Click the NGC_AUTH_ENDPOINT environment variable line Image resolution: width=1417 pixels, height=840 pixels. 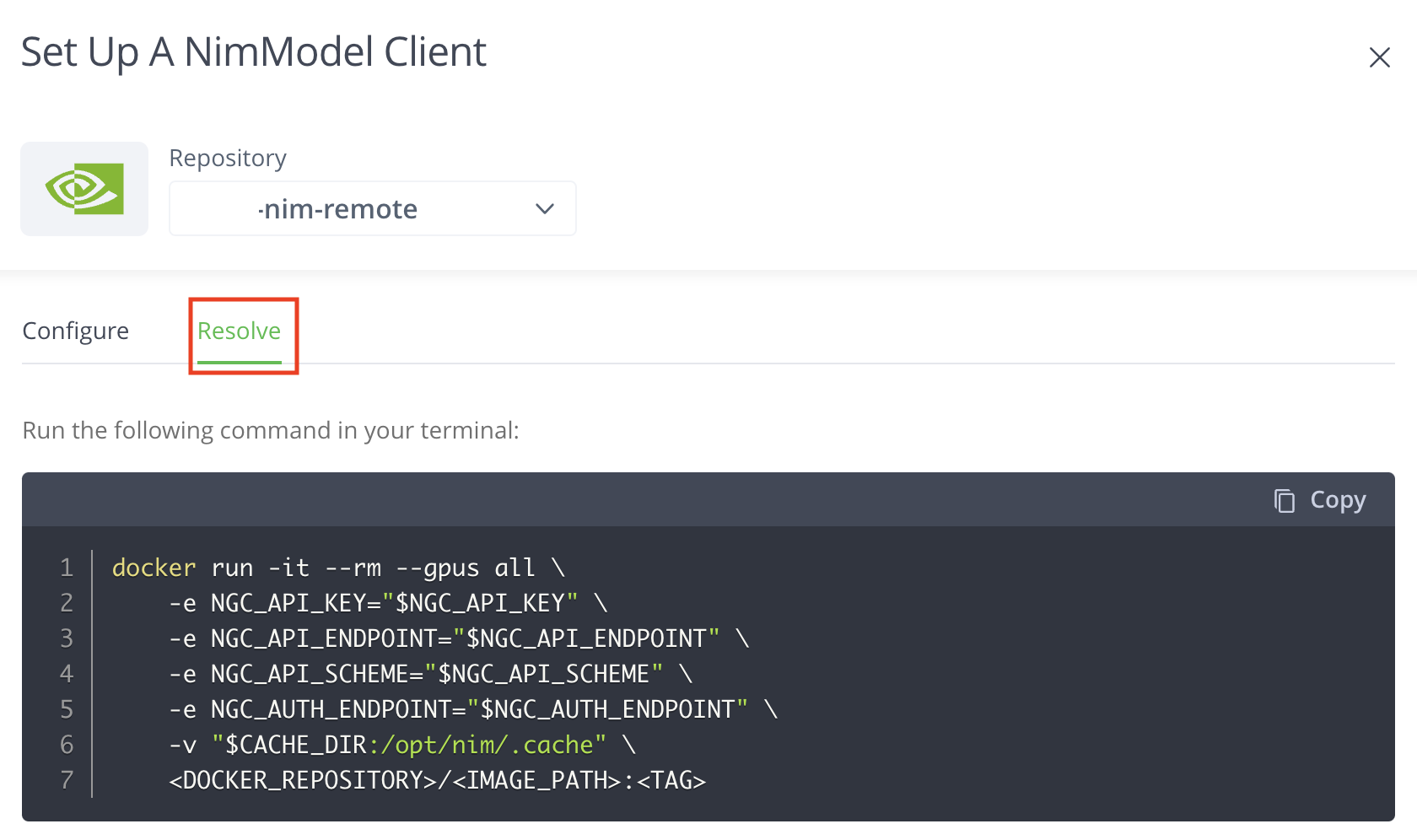pyautogui.click(x=472, y=709)
